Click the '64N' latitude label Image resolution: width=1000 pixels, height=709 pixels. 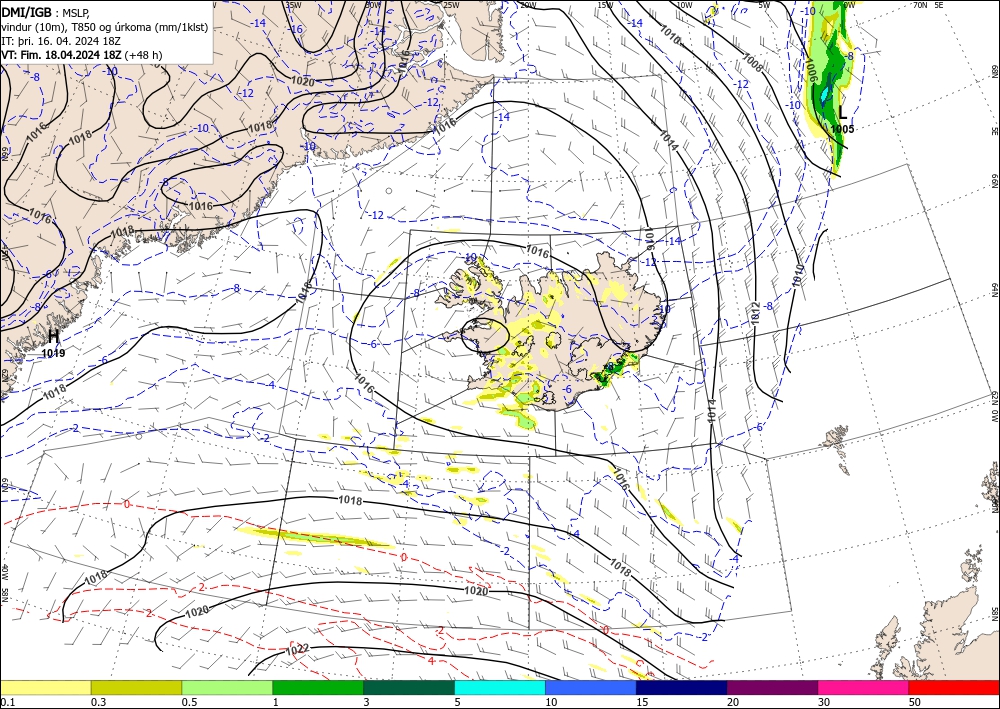pyautogui.click(x=994, y=289)
